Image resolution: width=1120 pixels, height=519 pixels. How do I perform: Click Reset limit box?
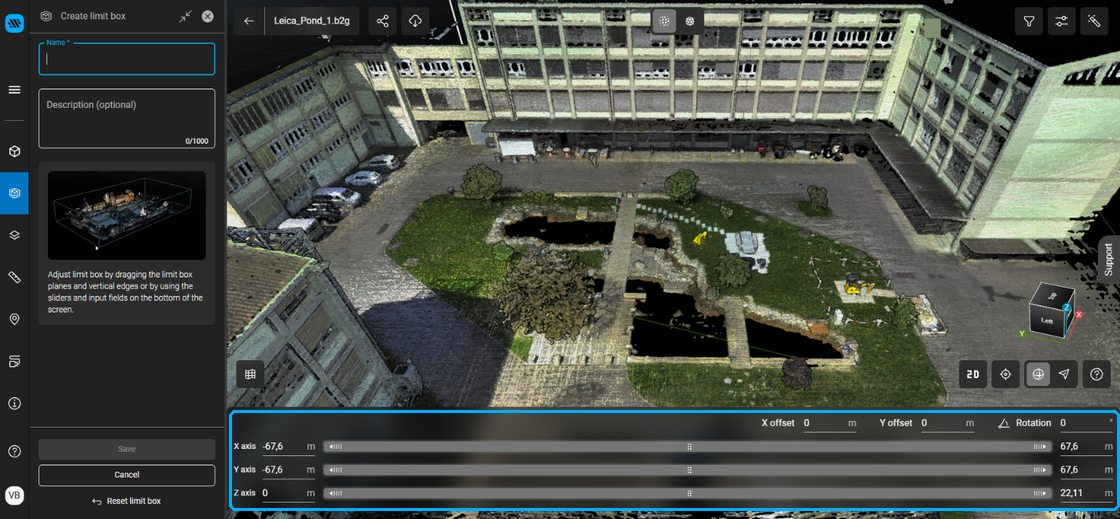tap(126, 501)
